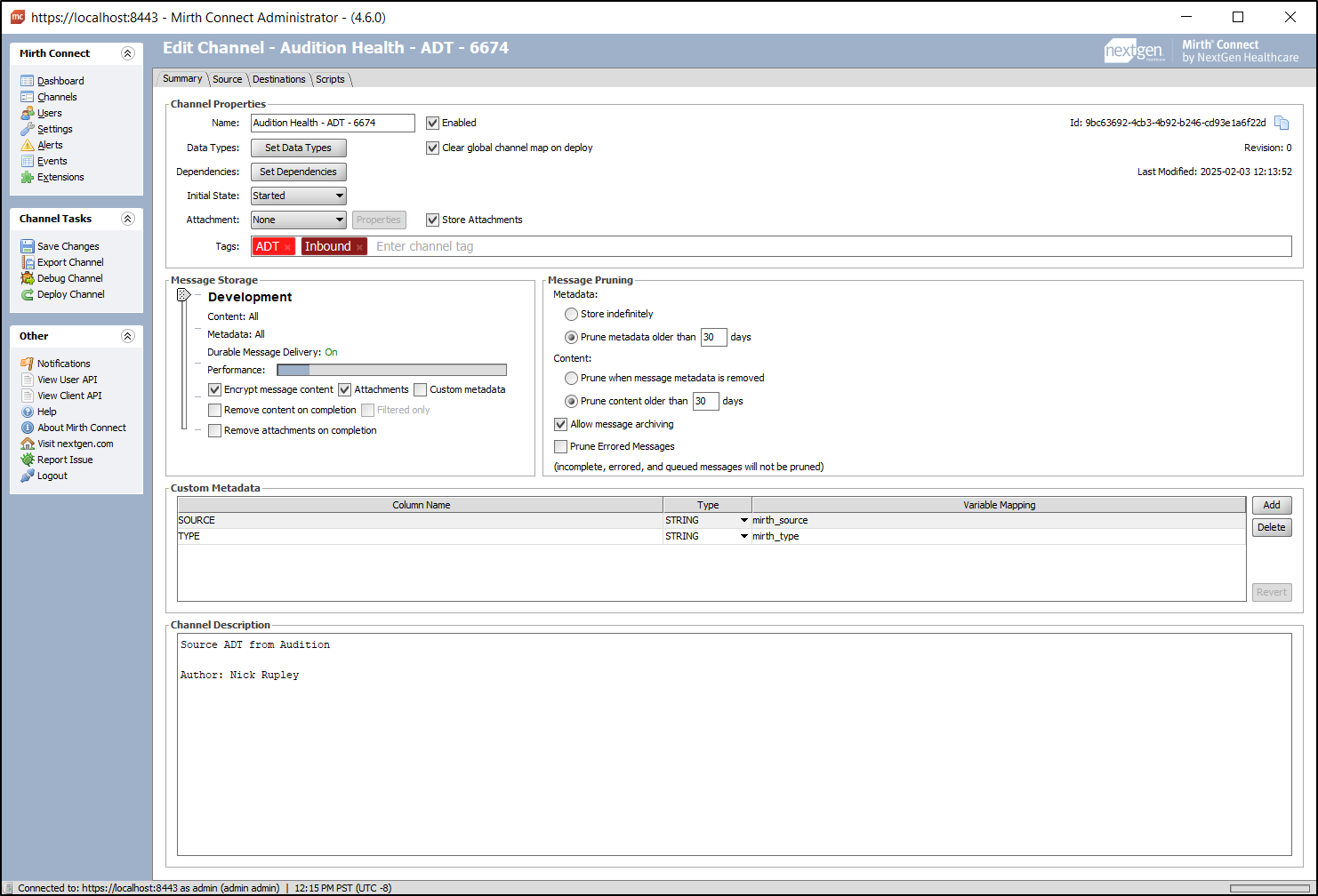Click the Export Channel icon

28,262
